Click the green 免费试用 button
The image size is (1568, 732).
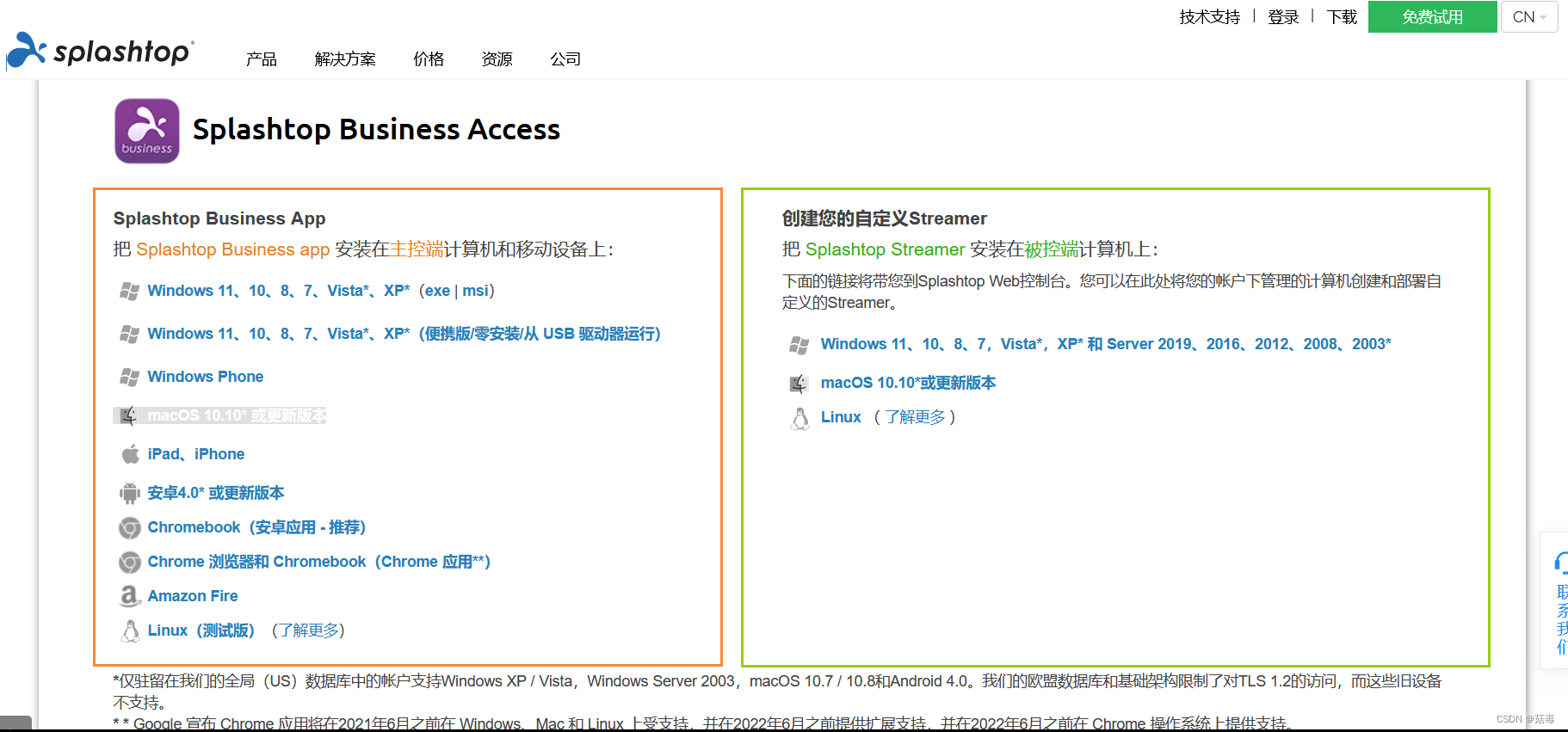[x=1433, y=17]
